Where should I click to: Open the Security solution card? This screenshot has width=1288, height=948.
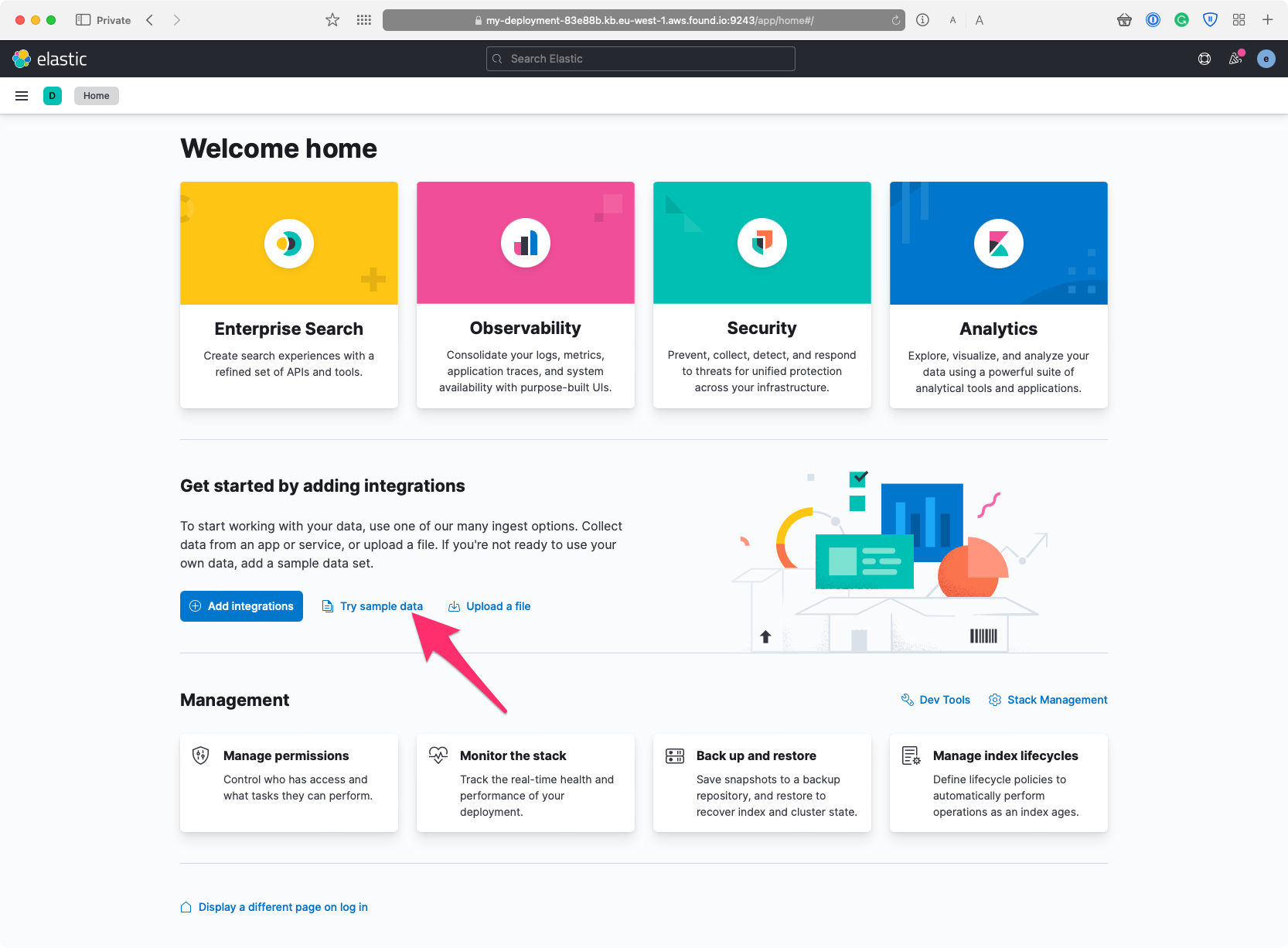pyautogui.click(x=762, y=294)
